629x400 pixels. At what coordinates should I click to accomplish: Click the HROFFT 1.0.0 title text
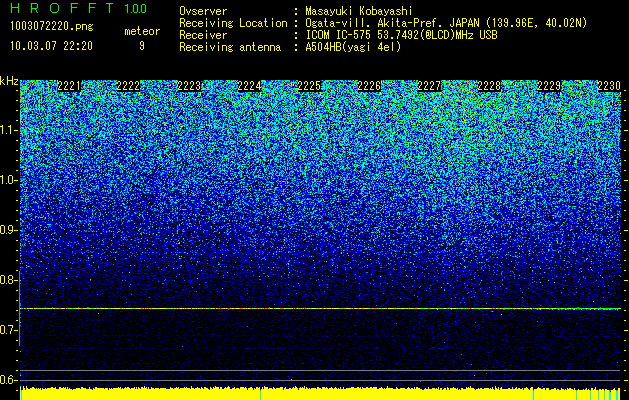(79, 8)
